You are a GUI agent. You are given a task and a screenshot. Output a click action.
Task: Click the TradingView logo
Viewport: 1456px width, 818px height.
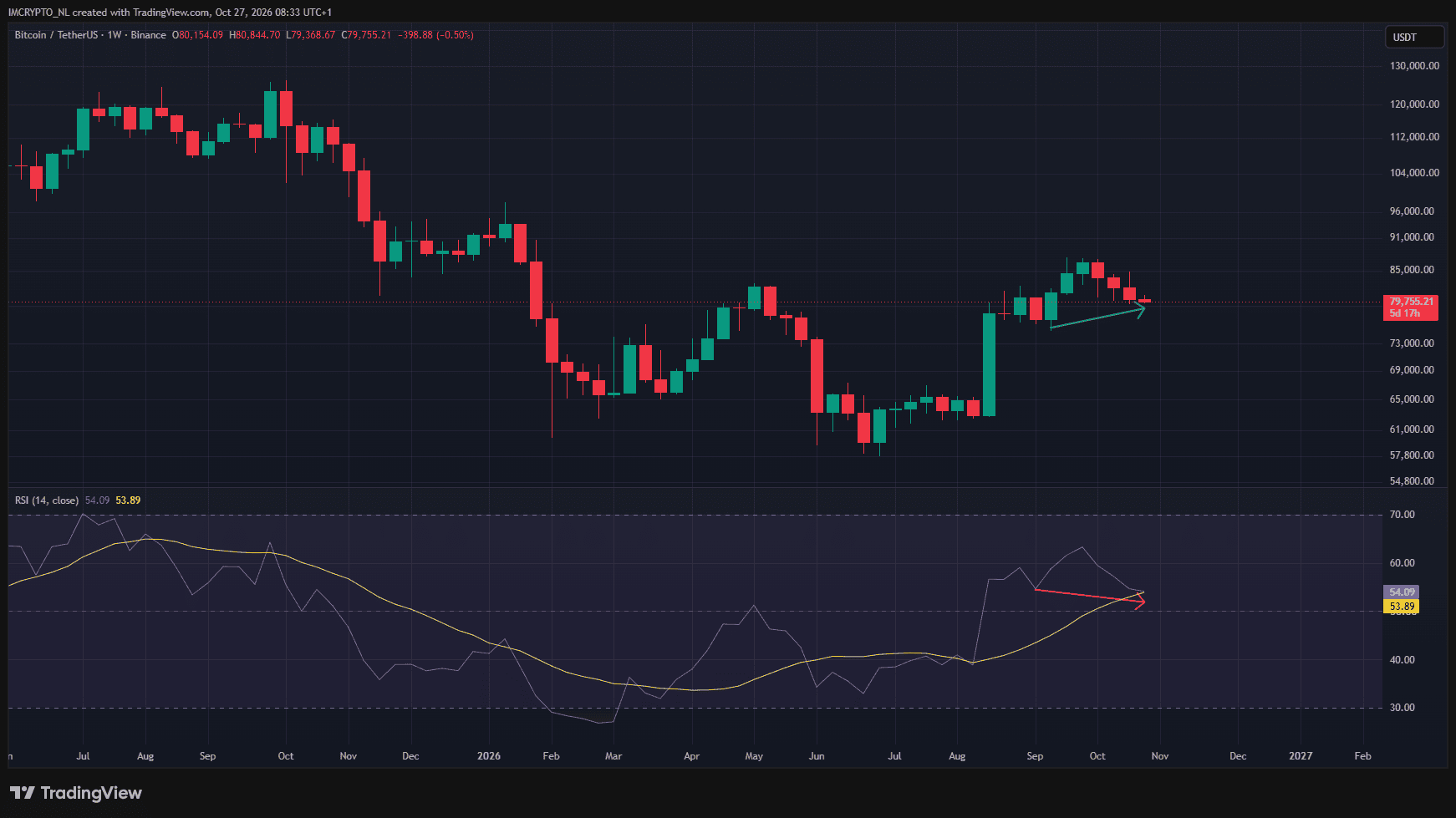pos(76,793)
